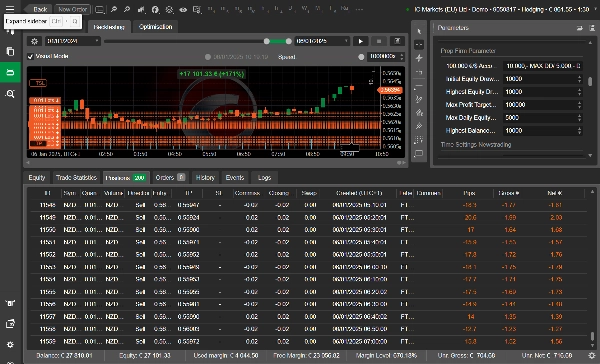Image resolution: width=600 pixels, height=364 pixels.
Task: Toggle the eye viewing options toolbar icon
Action: pyautogui.click(x=183, y=9)
